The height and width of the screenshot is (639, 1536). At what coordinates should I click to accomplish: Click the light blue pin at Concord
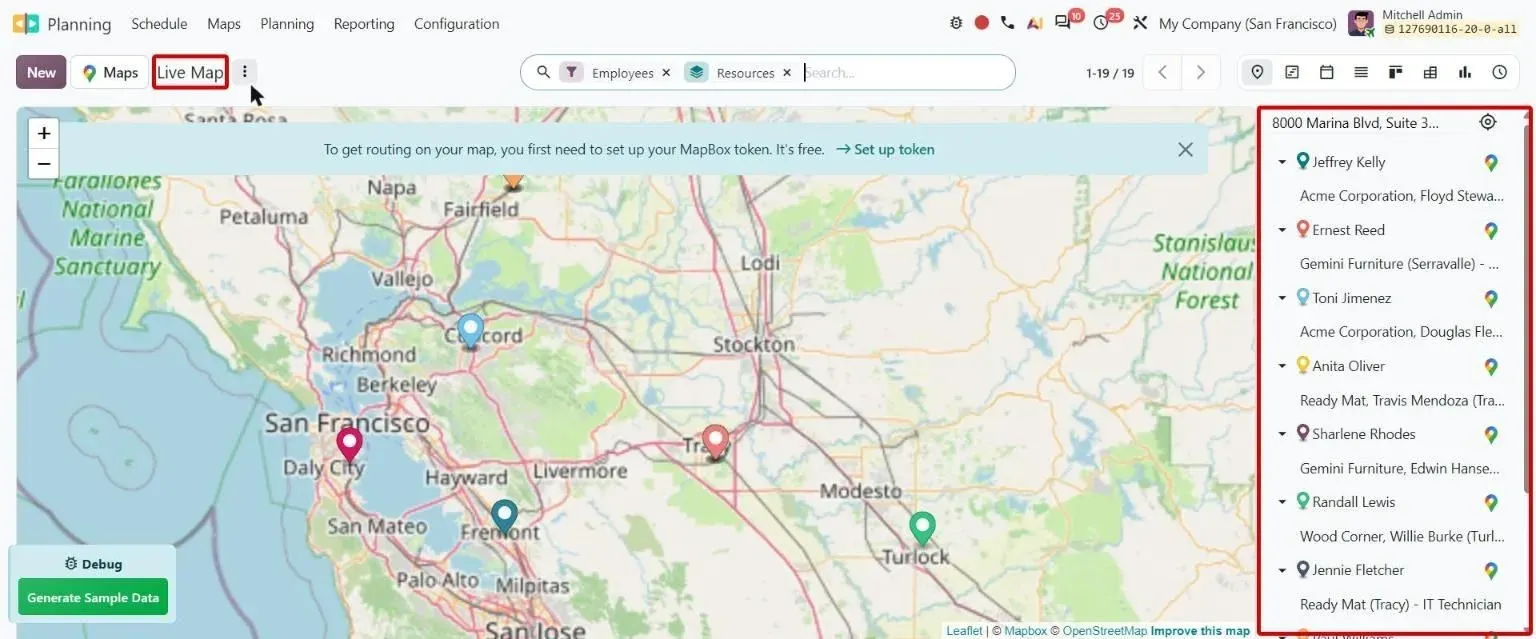470,332
